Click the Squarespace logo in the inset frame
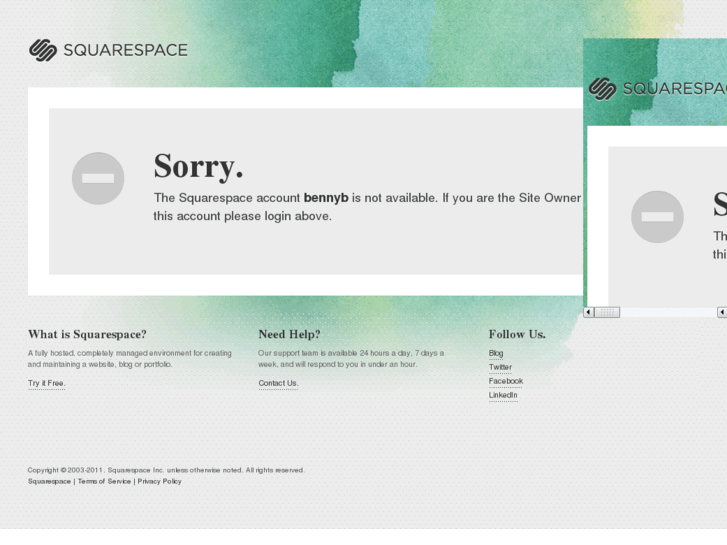Image resolution: width=727 pixels, height=545 pixels. pyautogui.click(x=657, y=89)
